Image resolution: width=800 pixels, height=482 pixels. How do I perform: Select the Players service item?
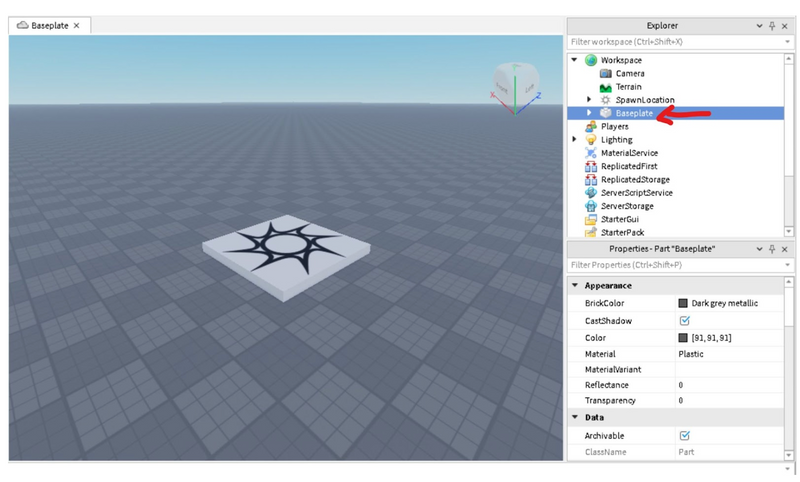[x=614, y=126]
